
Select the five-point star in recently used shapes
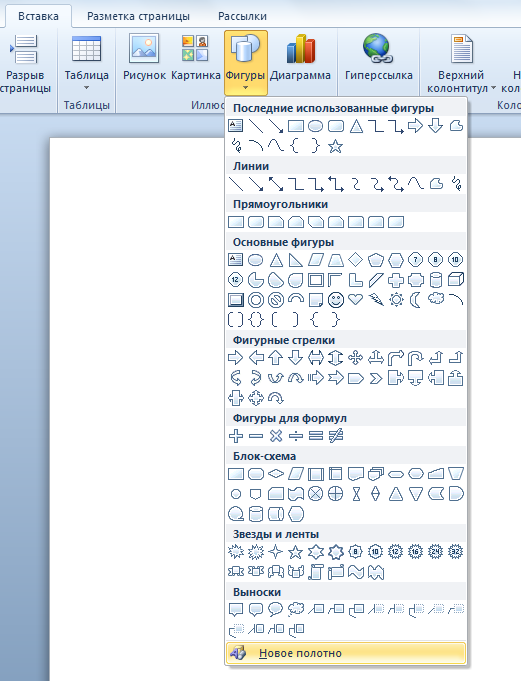336,146
